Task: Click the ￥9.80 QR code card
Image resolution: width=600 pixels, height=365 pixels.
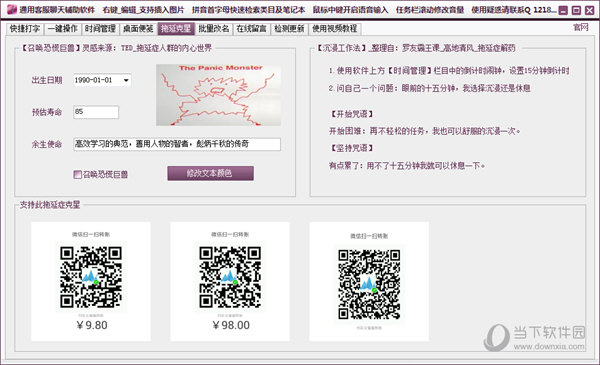Action: 91,282
